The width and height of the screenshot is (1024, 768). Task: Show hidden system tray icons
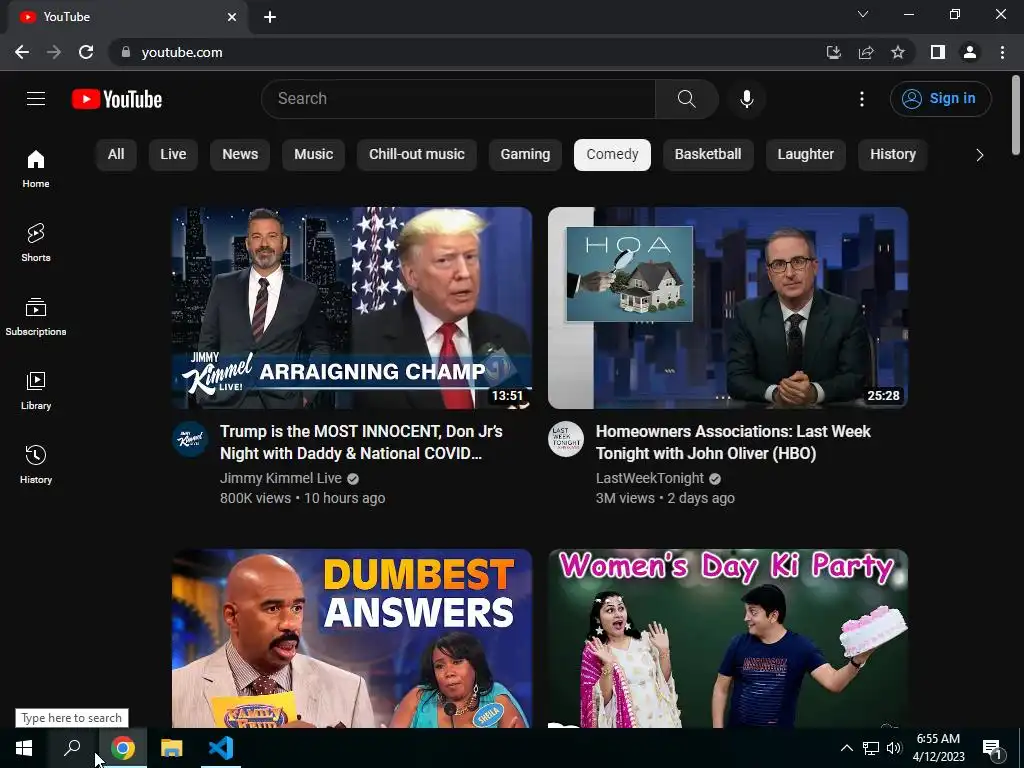846,748
